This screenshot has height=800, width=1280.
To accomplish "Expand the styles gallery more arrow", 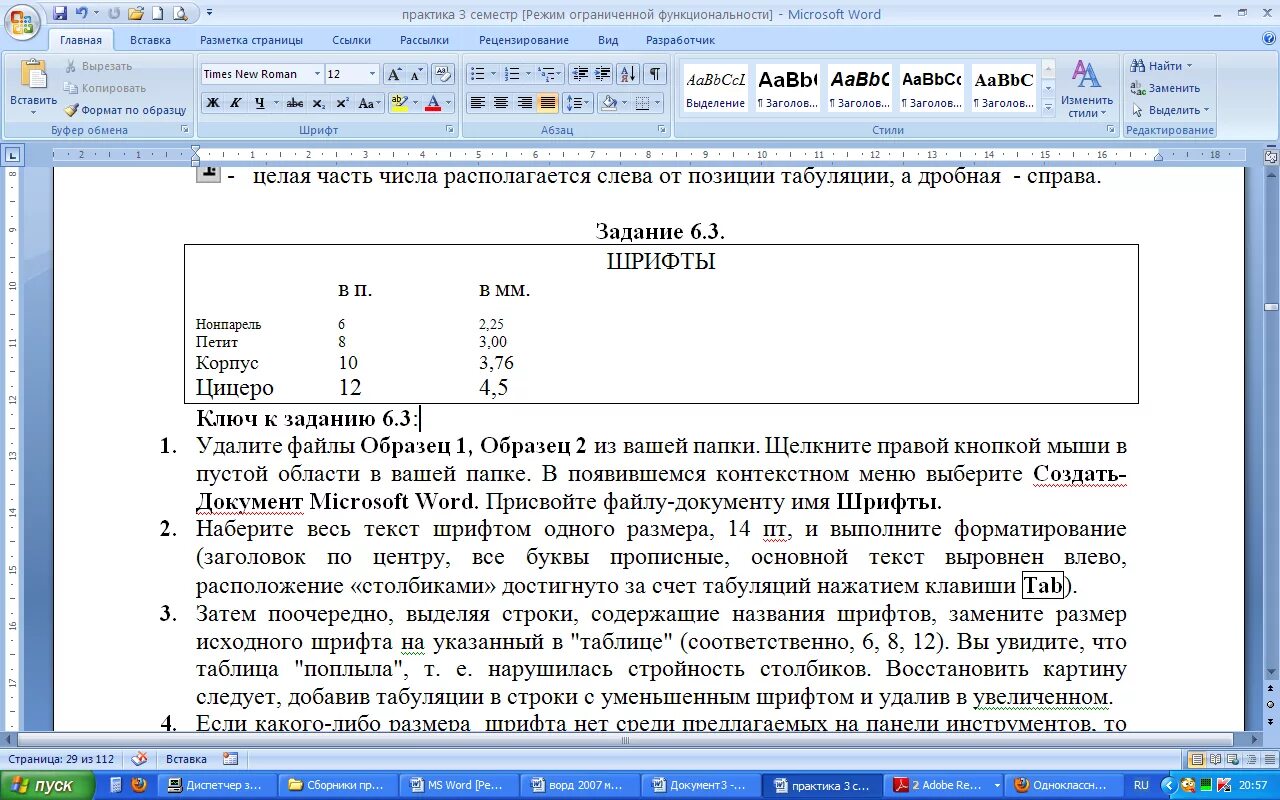I will point(1048,106).
